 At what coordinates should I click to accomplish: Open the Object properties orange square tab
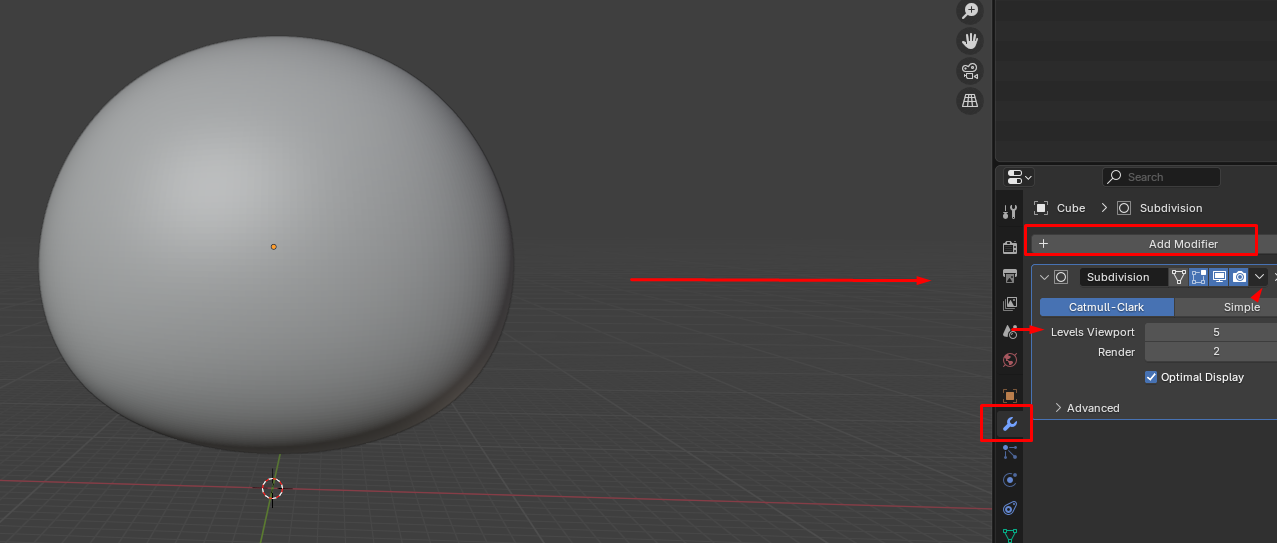[1010, 396]
